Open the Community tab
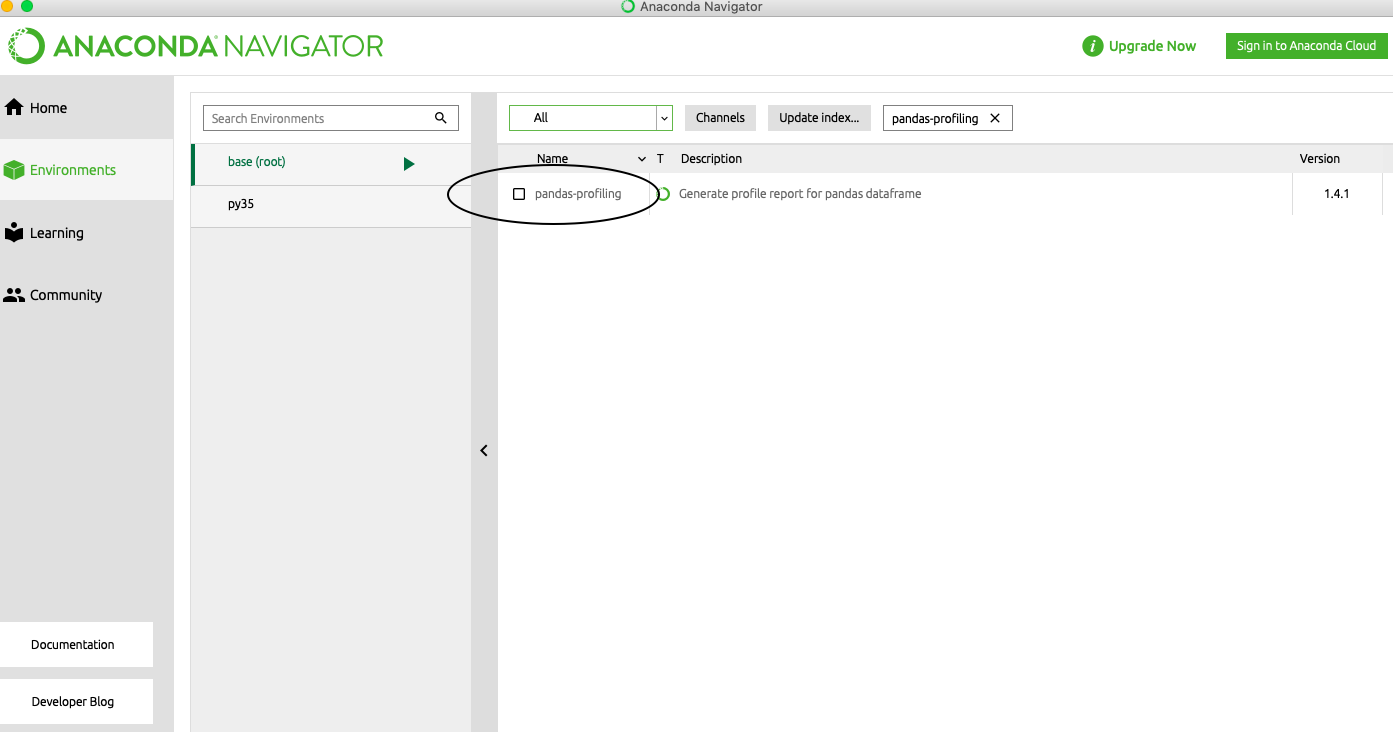Screen dimensions: 1393x732 pos(87,295)
